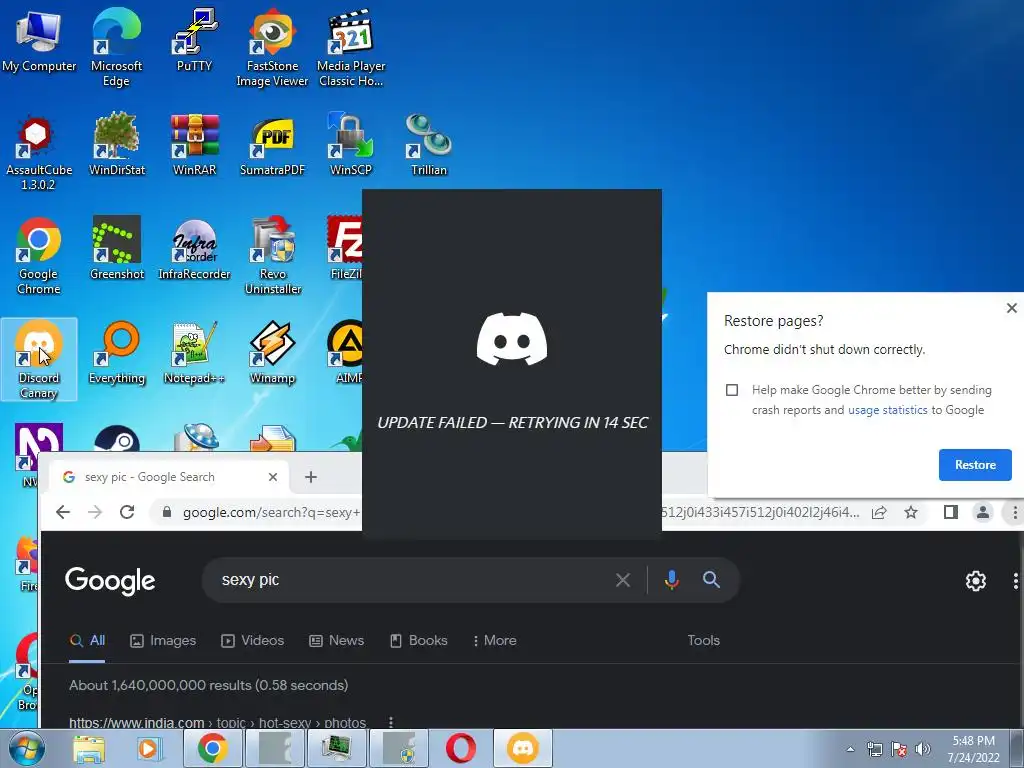Open Trillian desktop shortcut
Viewport: 1024px width, 768px height.
[x=428, y=145]
